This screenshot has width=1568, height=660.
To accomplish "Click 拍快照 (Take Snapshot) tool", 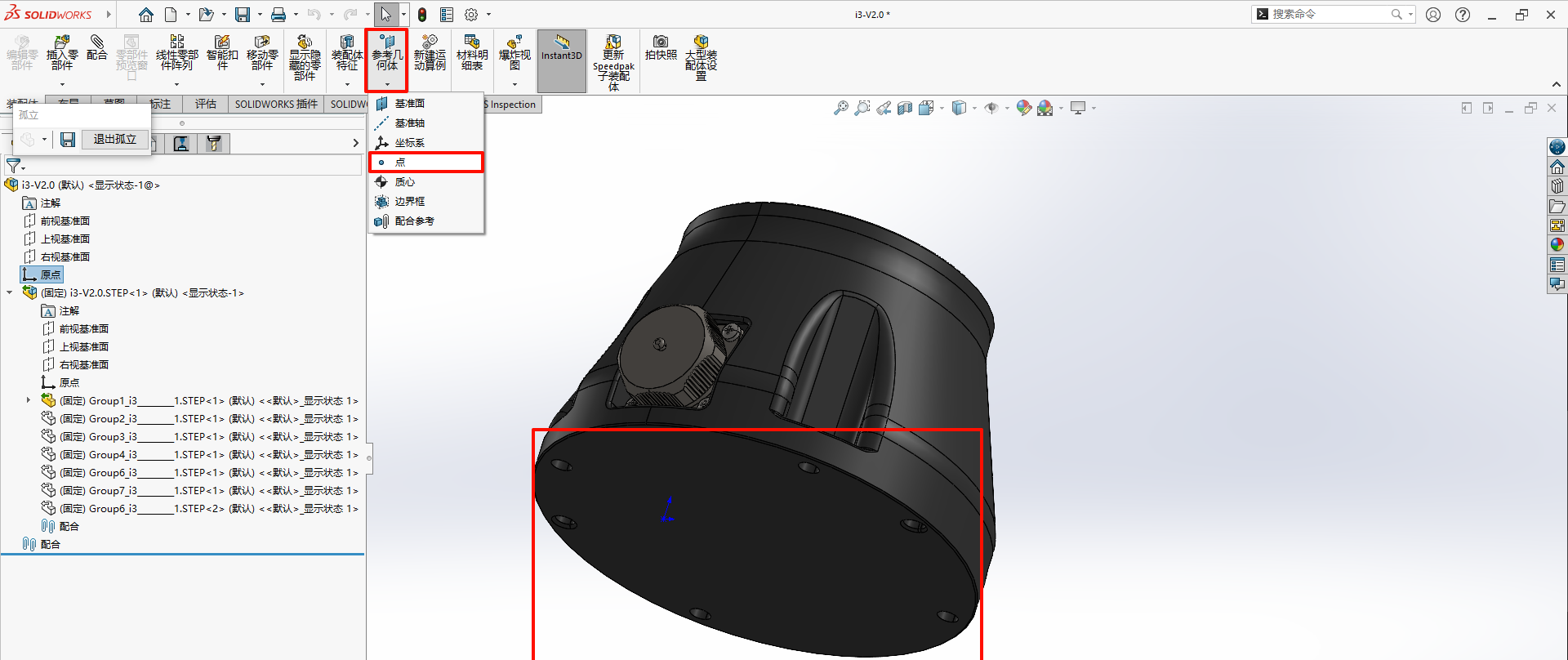I will tap(661, 48).
